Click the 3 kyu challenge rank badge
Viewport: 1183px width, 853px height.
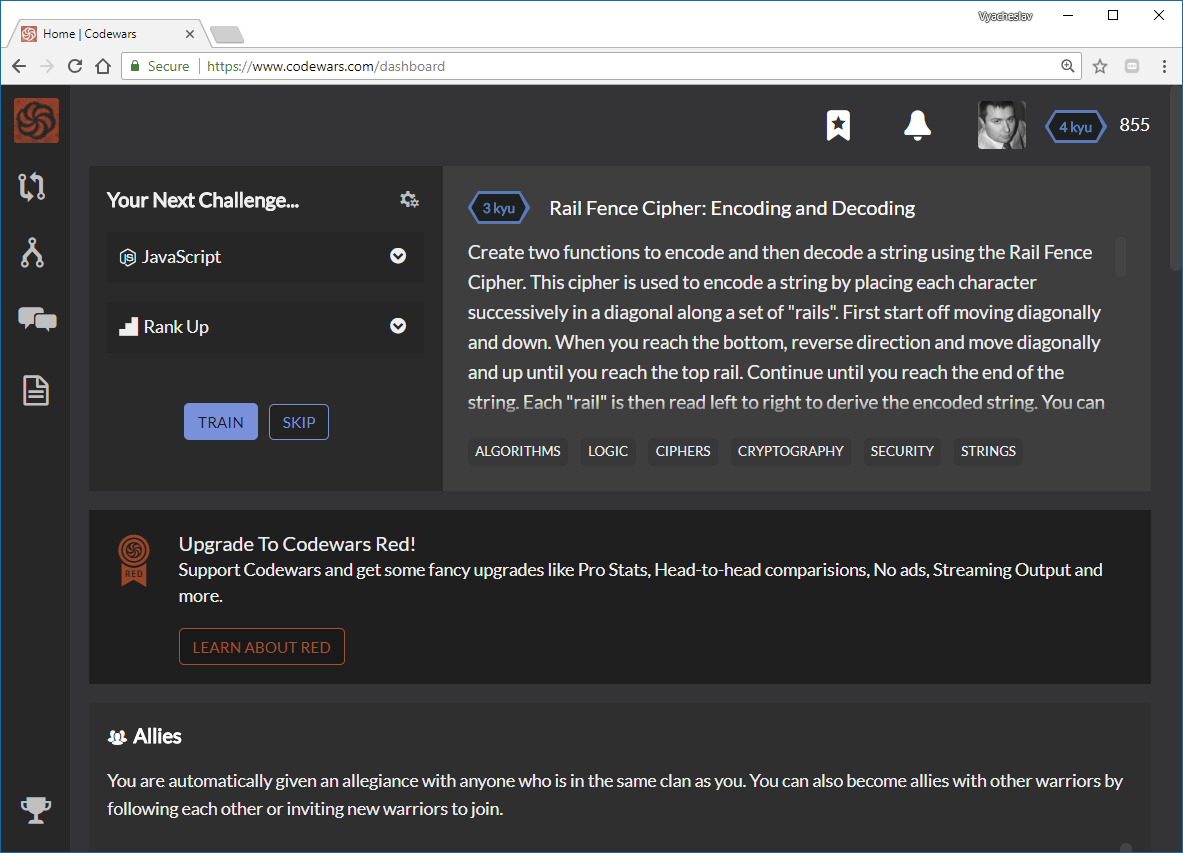pyautogui.click(x=499, y=208)
